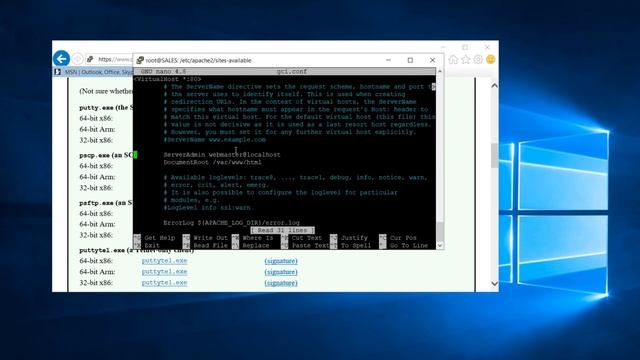Click the terminal scrollbar up arrow
The height and width of the screenshot is (360, 640).
tap(440, 71)
